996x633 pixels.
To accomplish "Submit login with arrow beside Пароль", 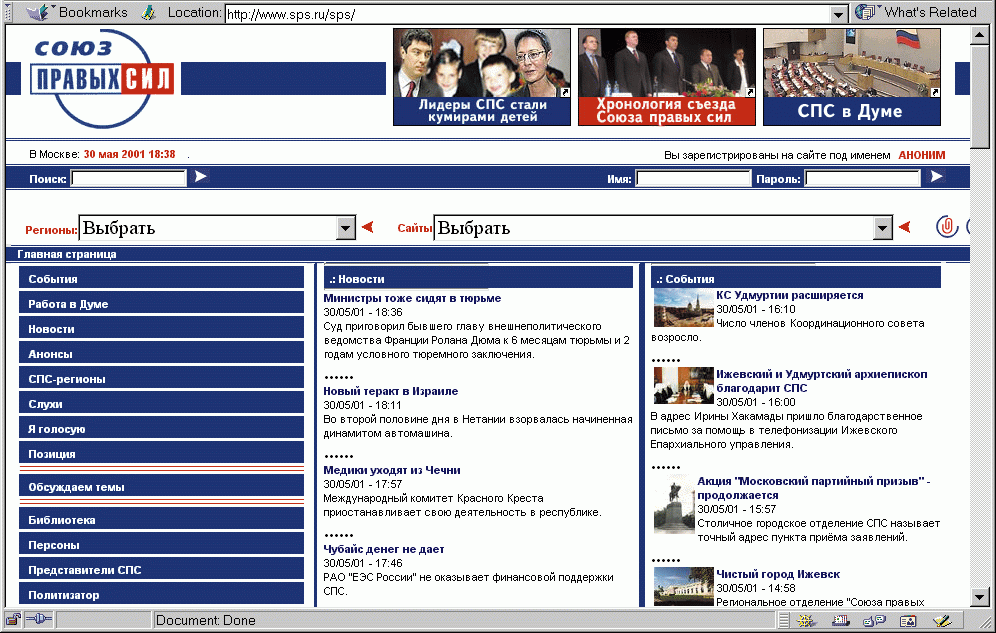I will pyautogui.click(x=936, y=177).
